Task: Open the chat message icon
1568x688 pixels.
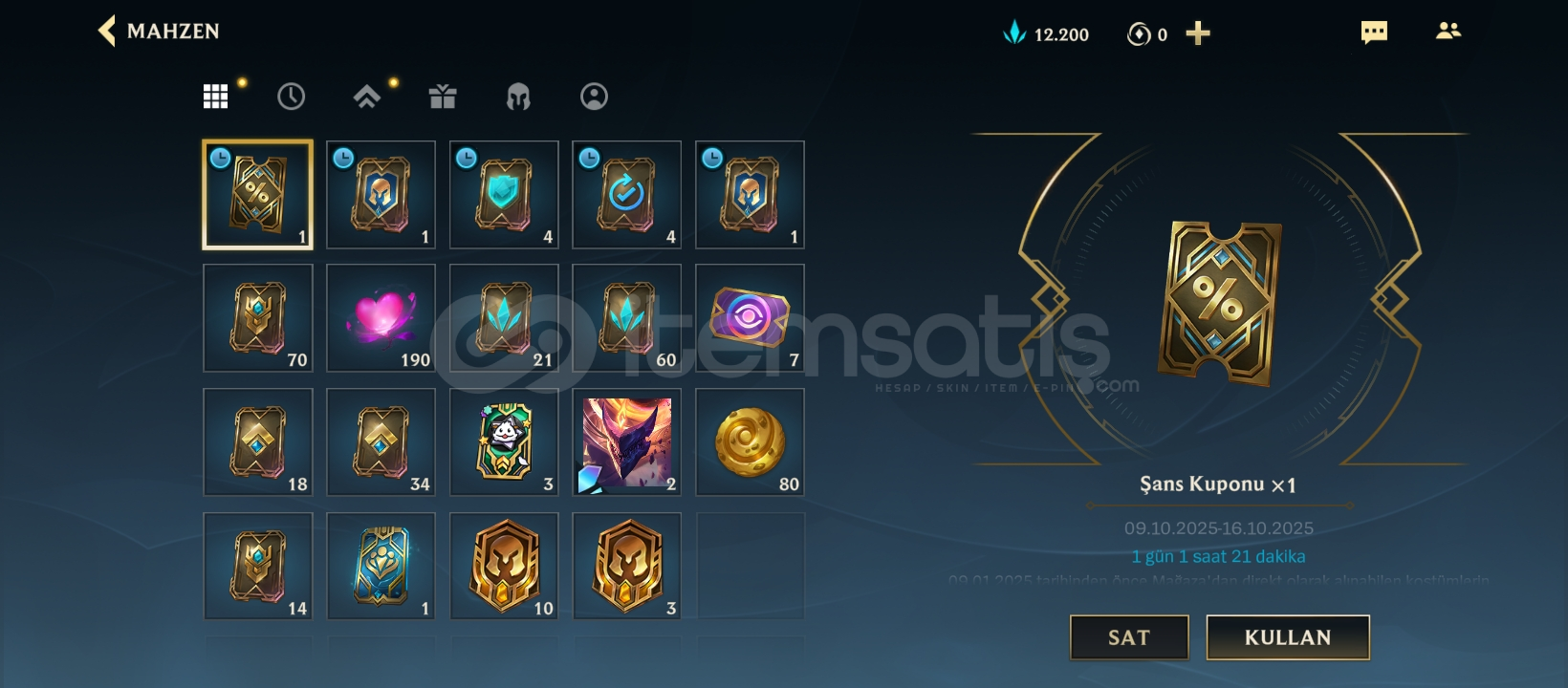Action: pyautogui.click(x=1374, y=32)
